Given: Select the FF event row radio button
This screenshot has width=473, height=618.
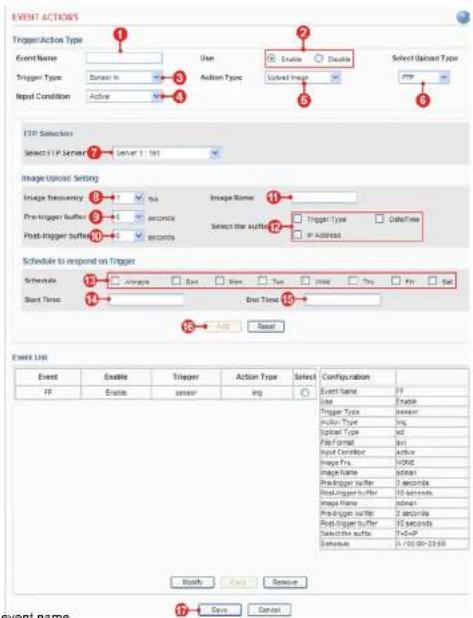Looking at the screenshot, I should coord(305,393).
